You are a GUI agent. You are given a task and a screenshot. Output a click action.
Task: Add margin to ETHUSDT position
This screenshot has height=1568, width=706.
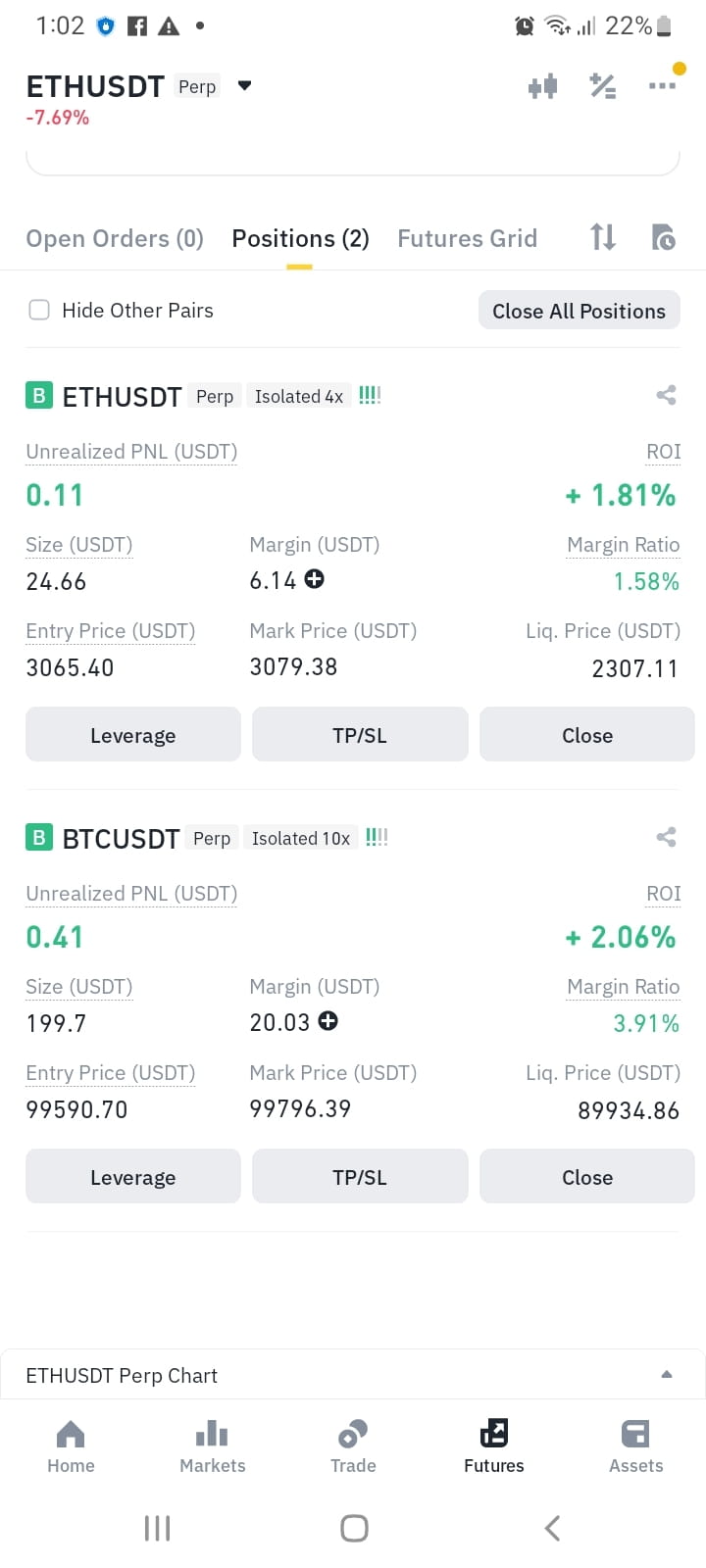(314, 579)
